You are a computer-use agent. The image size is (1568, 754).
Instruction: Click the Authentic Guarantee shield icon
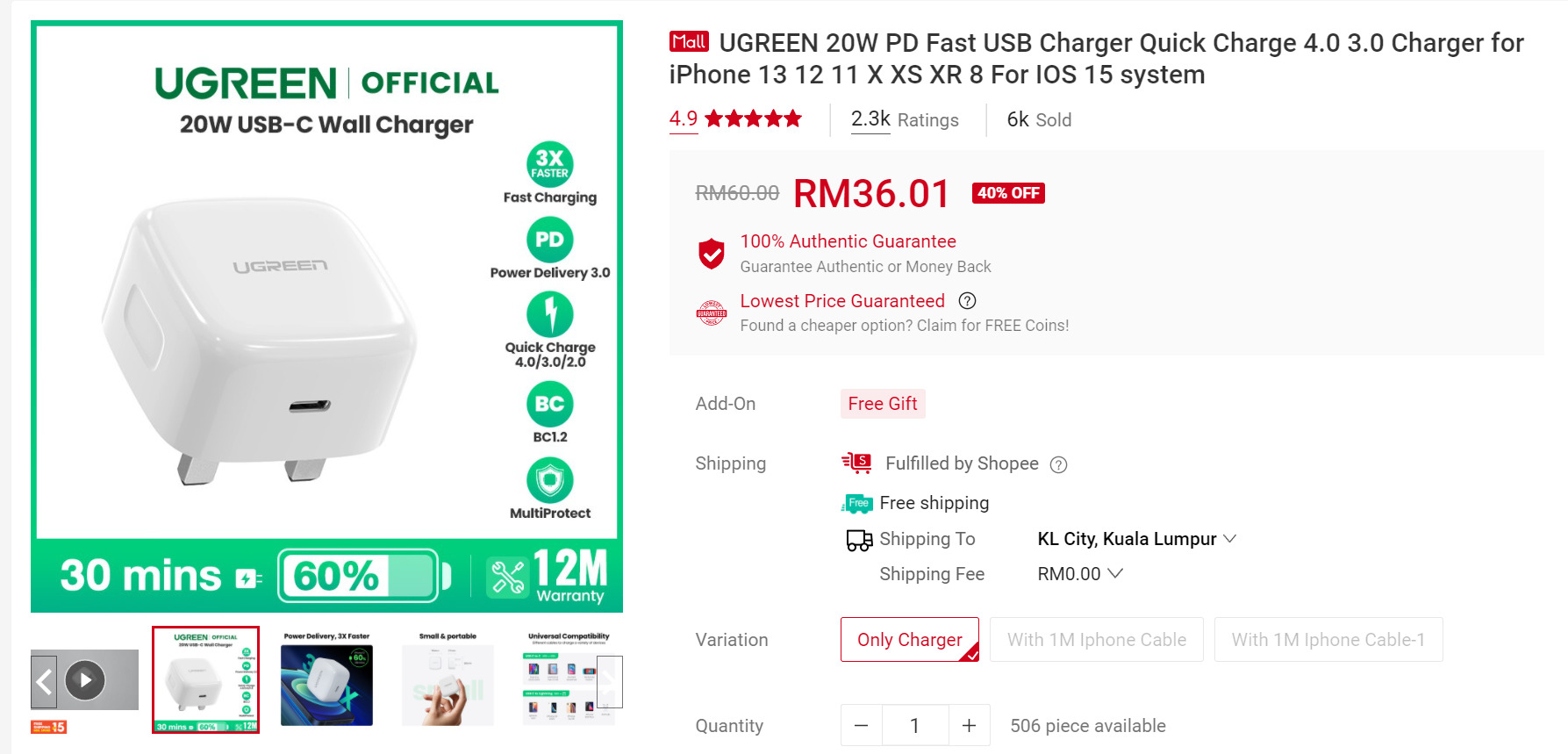(x=712, y=254)
